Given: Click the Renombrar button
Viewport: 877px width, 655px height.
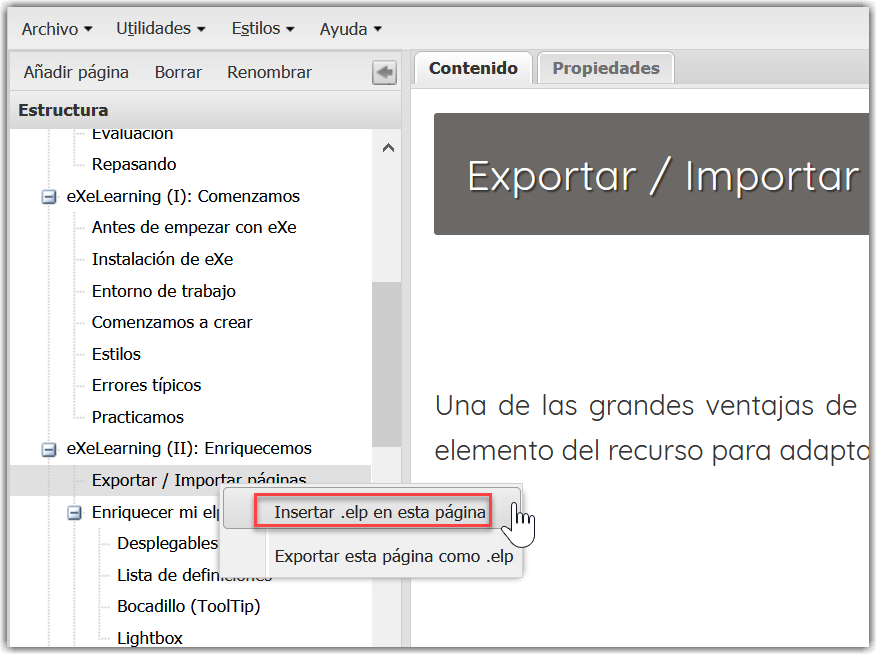Looking at the screenshot, I should 269,72.
